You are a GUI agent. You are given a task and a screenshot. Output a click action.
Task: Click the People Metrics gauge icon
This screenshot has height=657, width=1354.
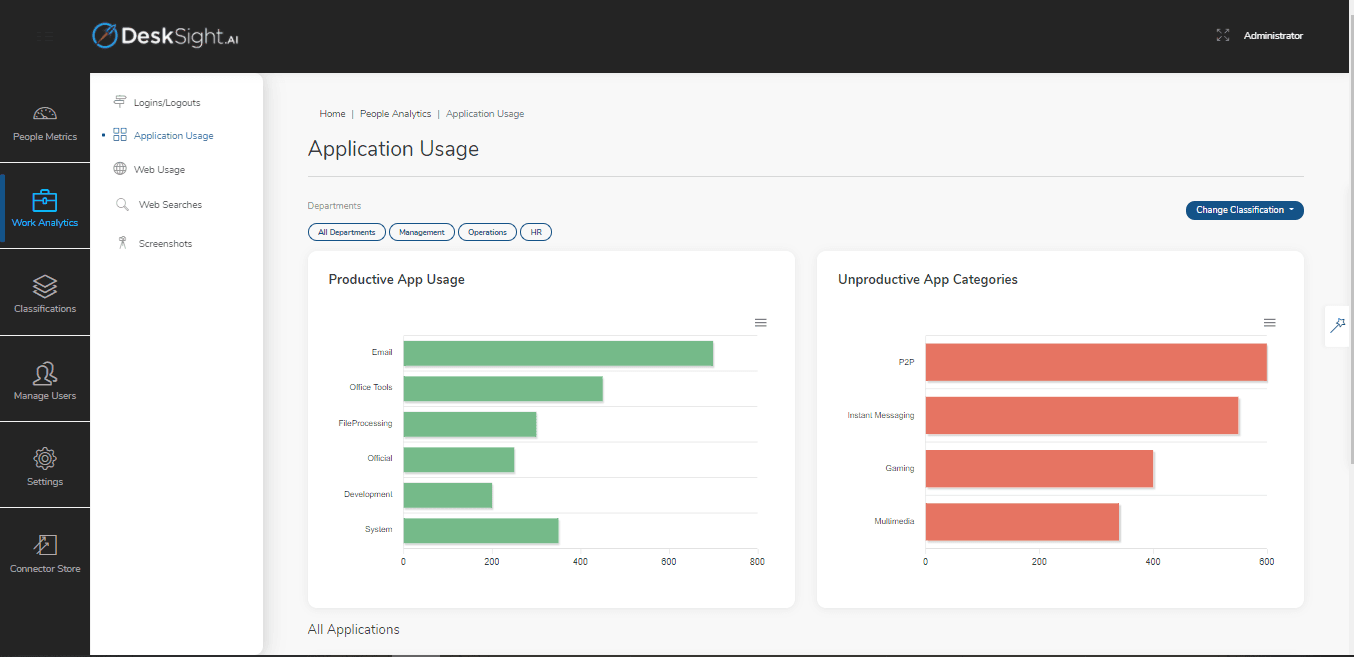tap(45, 114)
